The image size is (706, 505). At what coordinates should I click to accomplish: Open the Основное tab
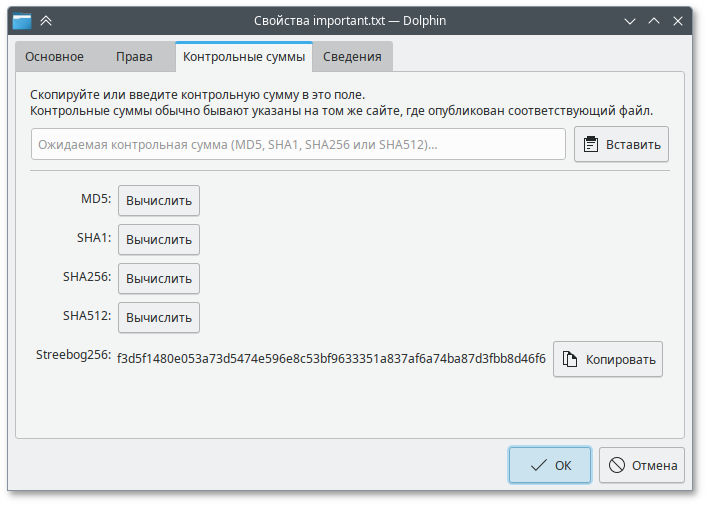[54, 57]
